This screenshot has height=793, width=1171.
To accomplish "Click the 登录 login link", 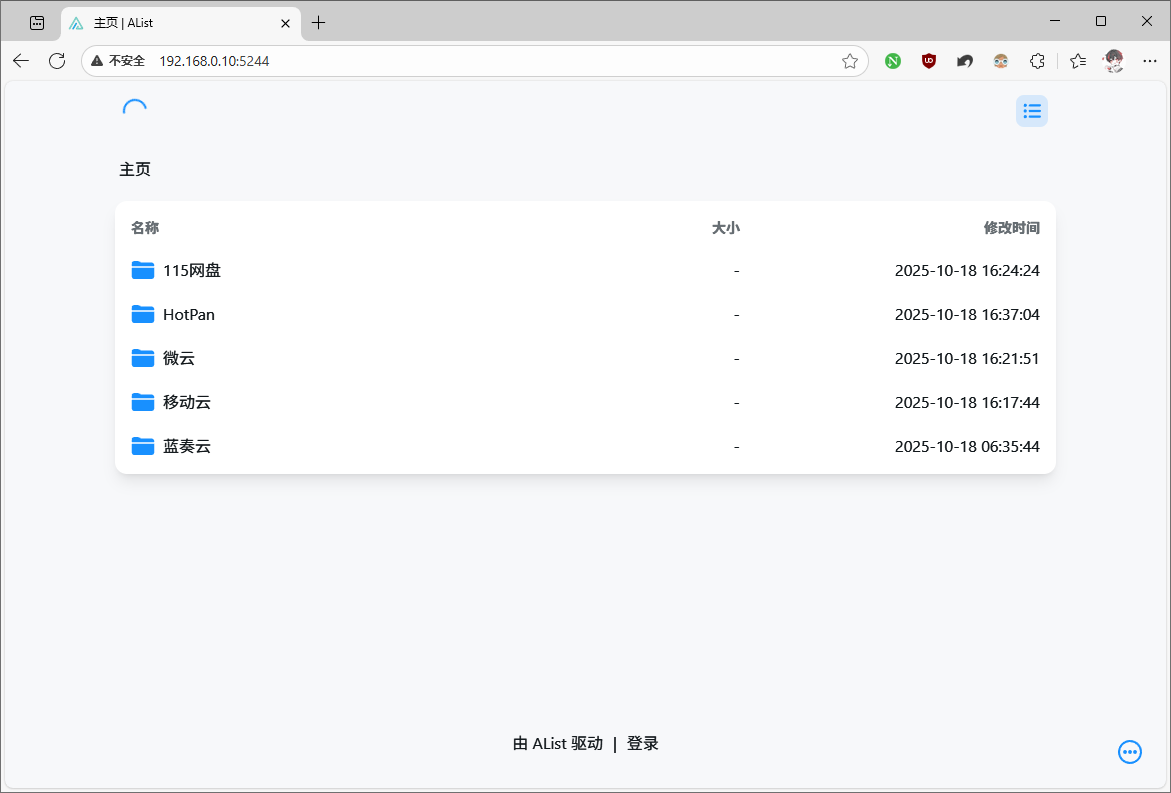I will [643, 743].
